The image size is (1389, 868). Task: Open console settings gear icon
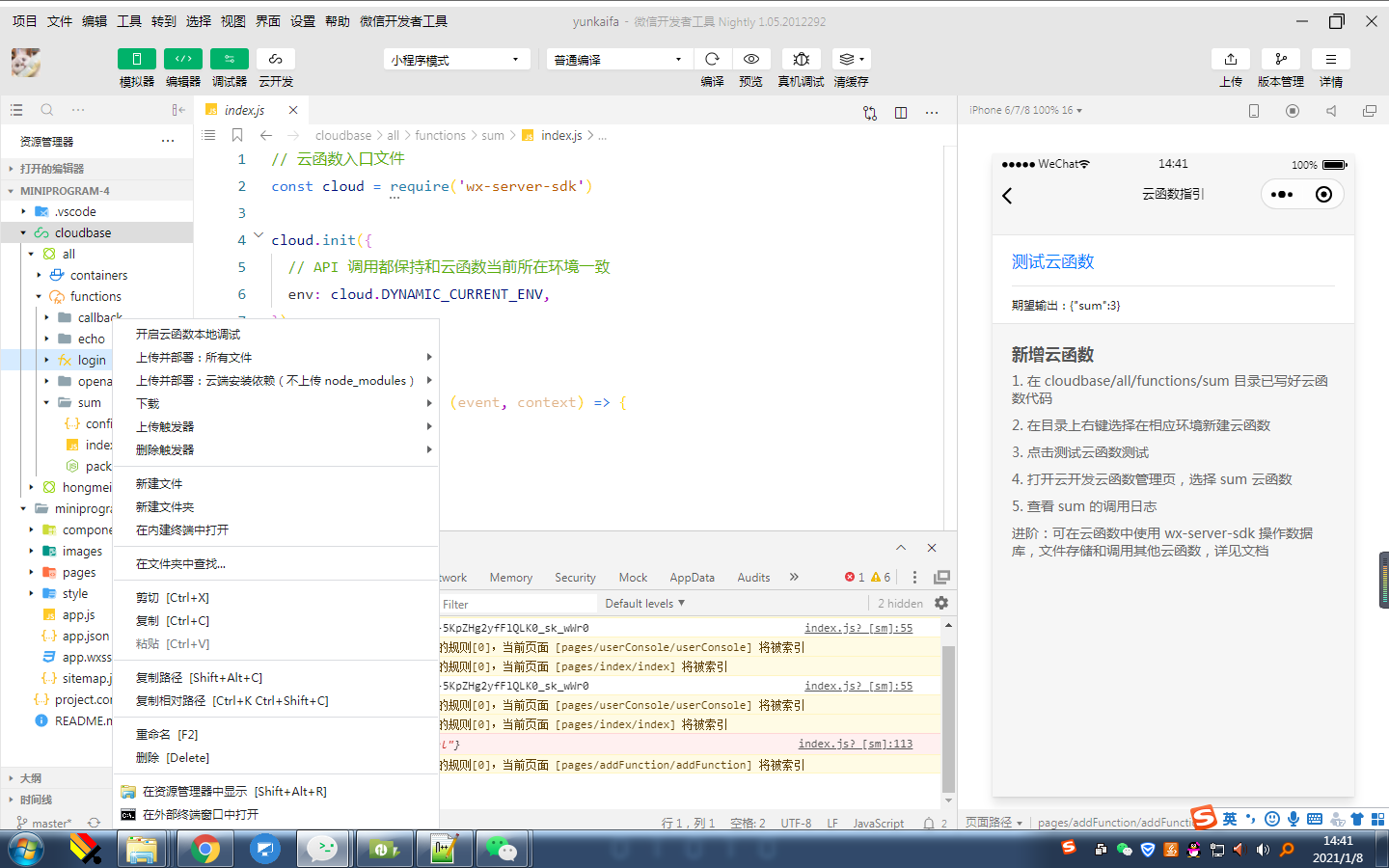click(x=941, y=603)
